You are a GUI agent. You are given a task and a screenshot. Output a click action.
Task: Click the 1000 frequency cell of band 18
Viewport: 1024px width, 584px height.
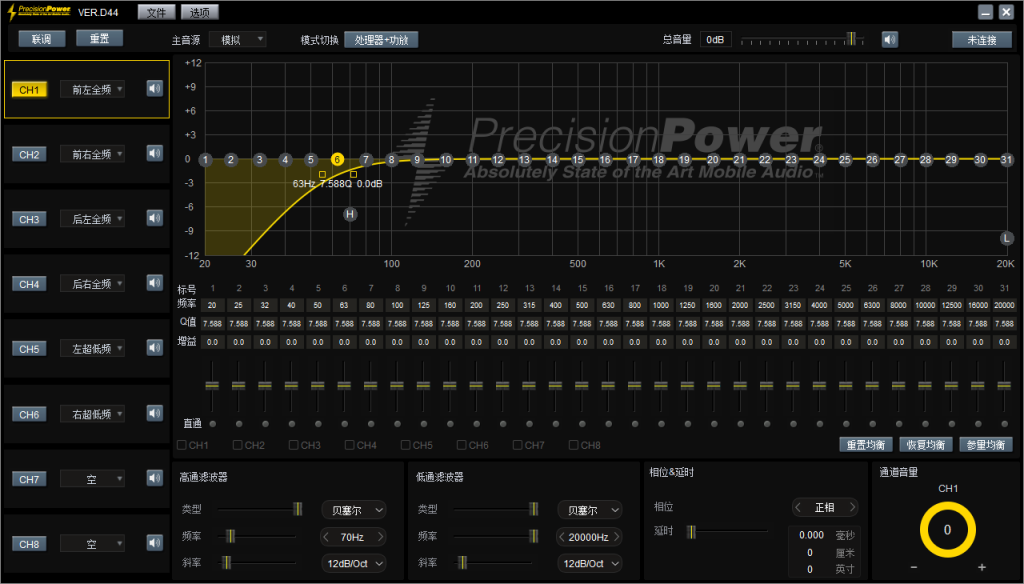[x=661, y=305]
